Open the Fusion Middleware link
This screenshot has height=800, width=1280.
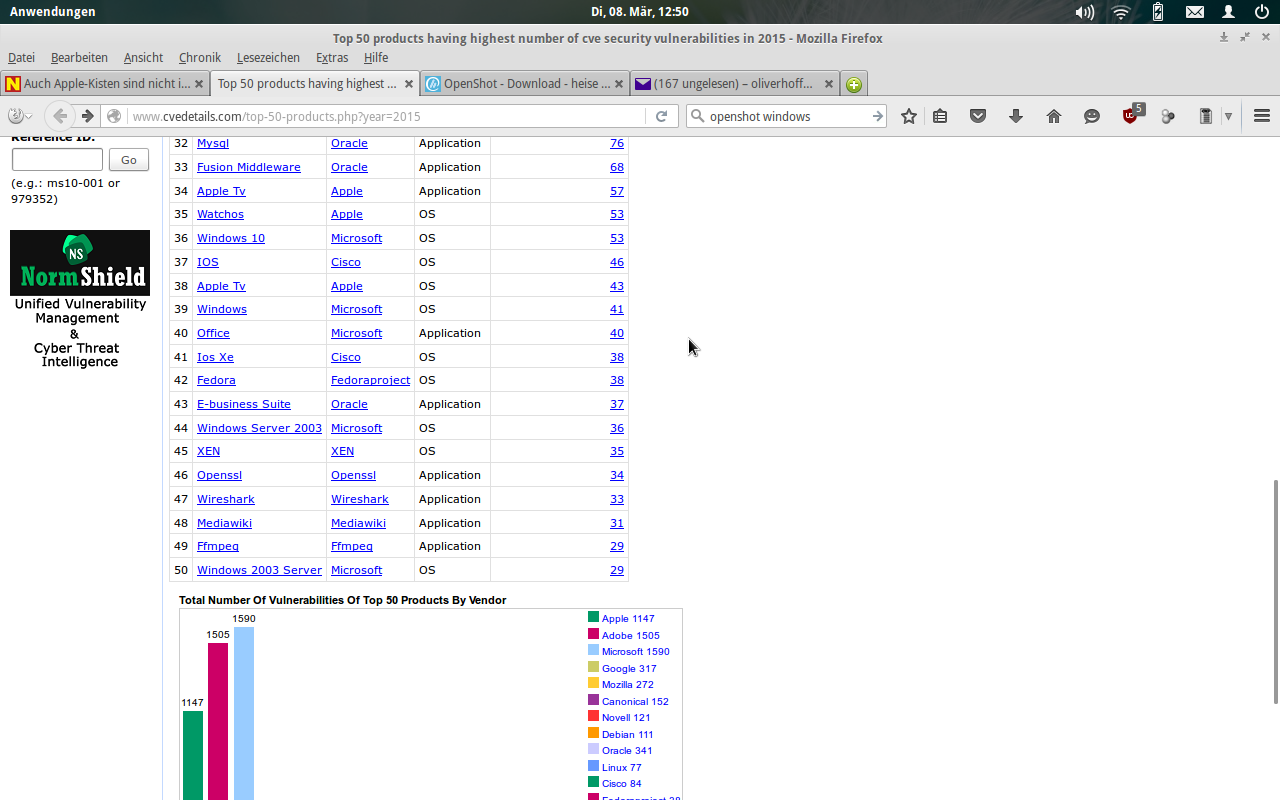pyautogui.click(x=249, y=167)
